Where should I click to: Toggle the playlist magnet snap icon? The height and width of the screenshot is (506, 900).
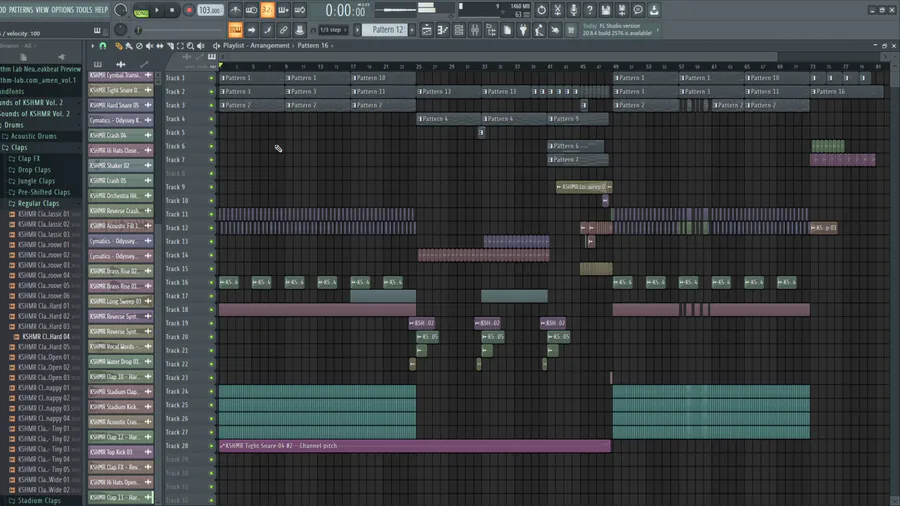[103, 45]
